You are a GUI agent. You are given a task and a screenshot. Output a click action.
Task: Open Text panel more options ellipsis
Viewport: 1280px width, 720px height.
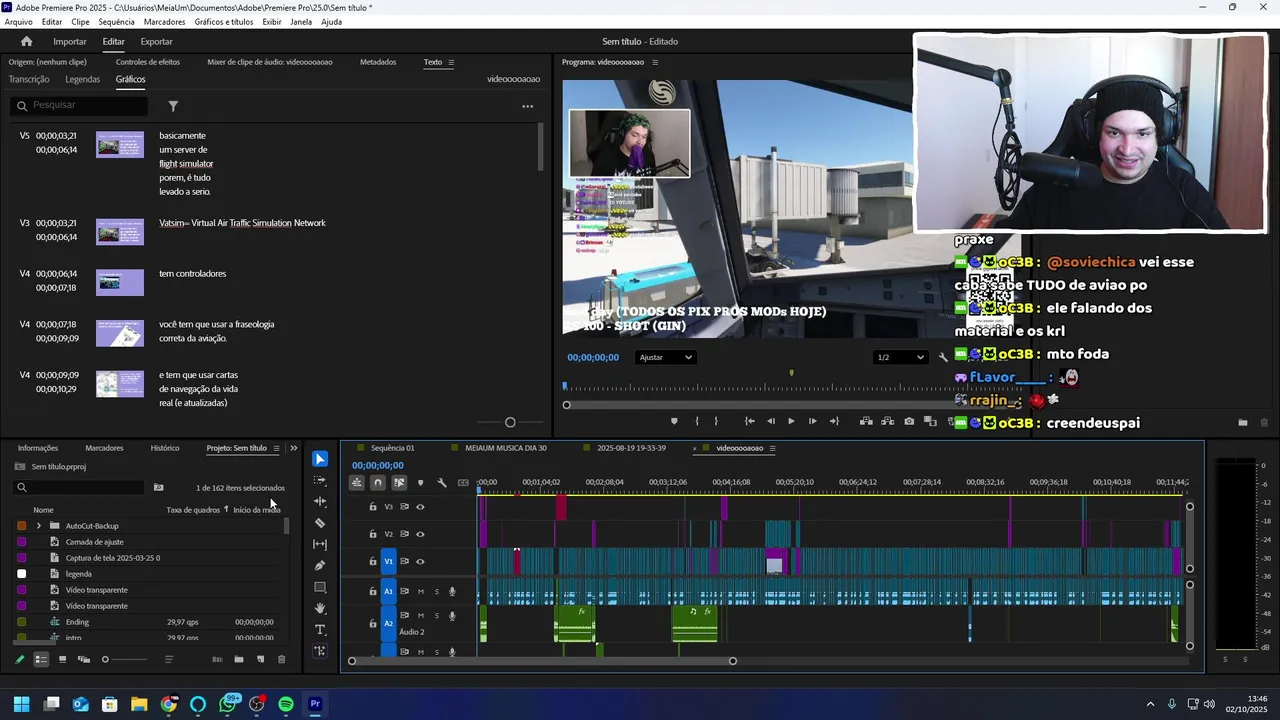coord(527,106)
